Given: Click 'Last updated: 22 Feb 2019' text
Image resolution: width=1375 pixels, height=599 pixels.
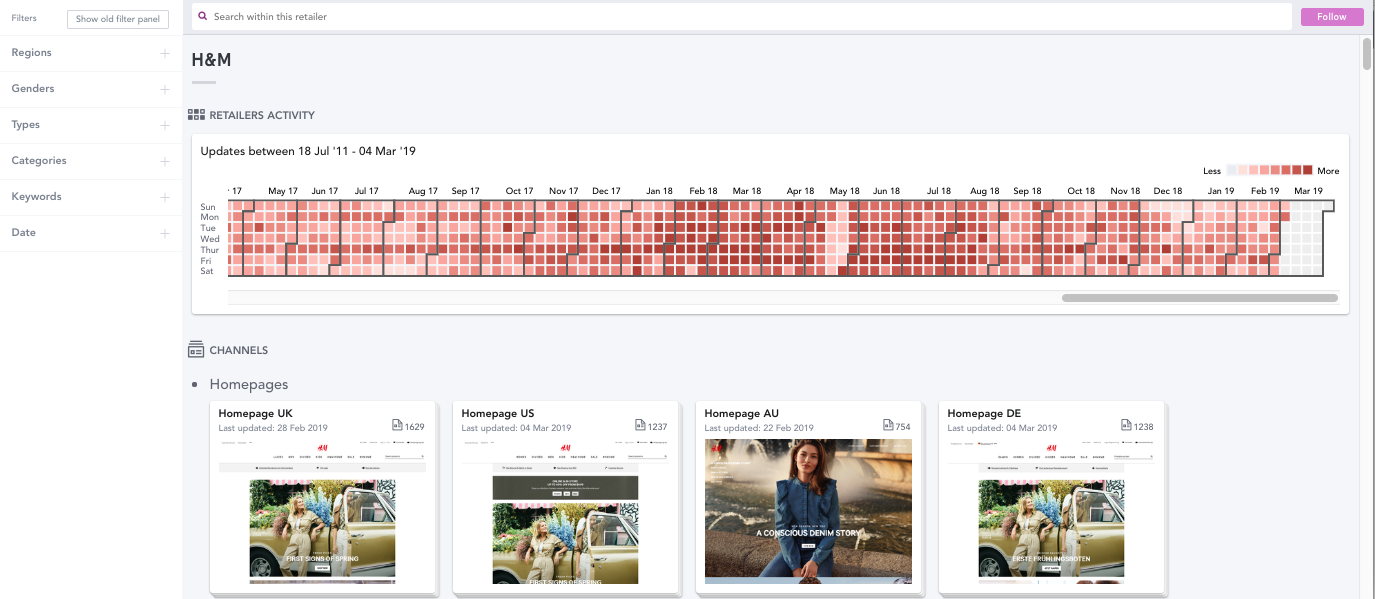Looking at the screenshot, I should click(x=759, y=428).
